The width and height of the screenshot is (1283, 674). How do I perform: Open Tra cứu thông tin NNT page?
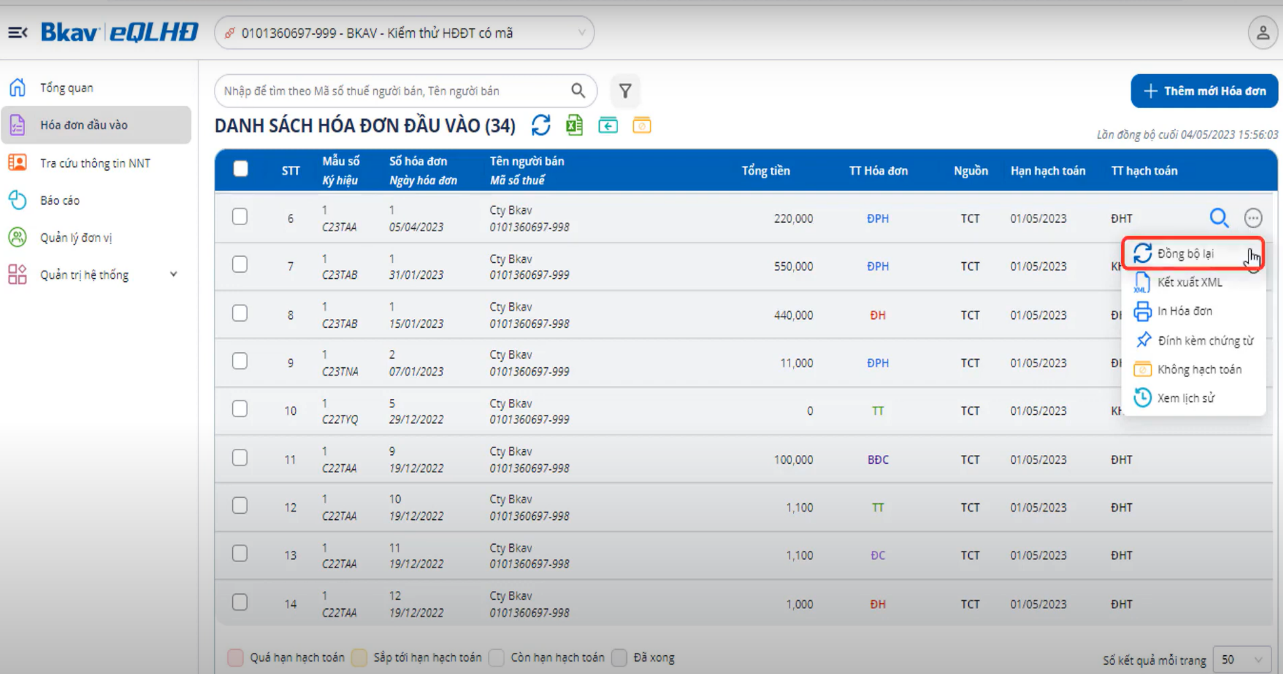pyautogui.click(x=95, y=163)
